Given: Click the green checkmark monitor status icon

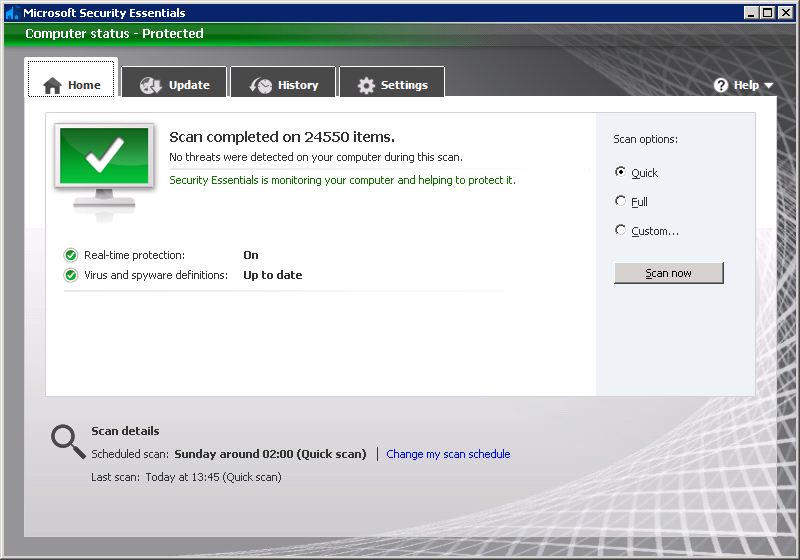Looking at the screenshot, I should click(104, 172).
